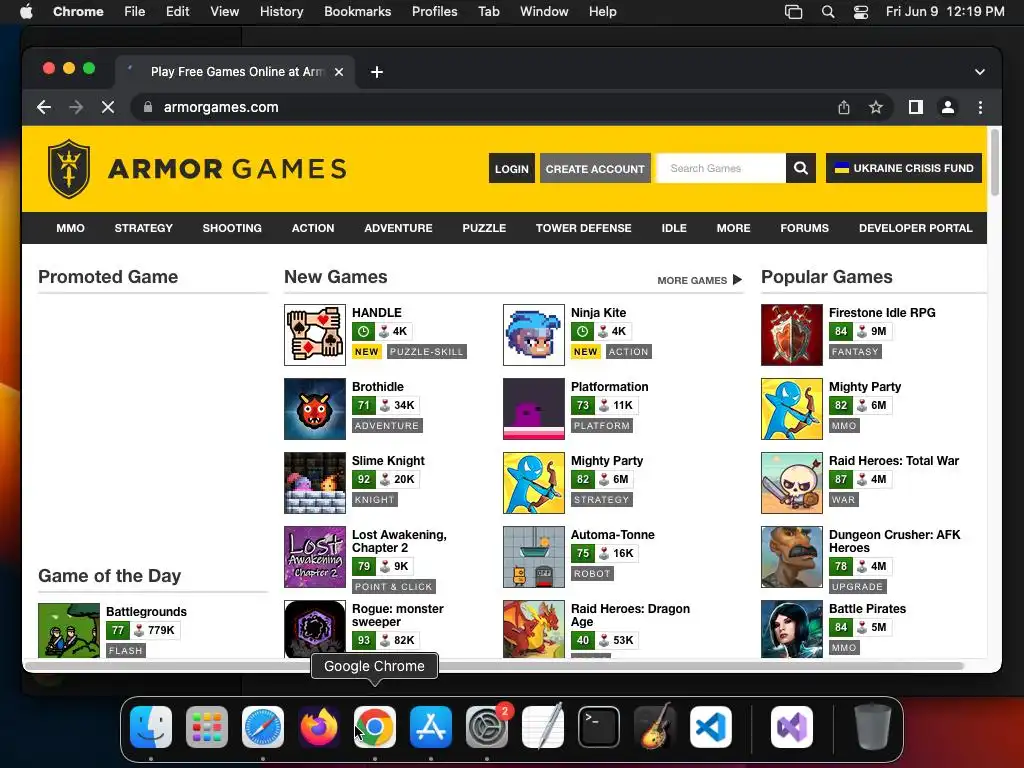Go to FORUMS
1024x768 pixels.
pos(805,228)
